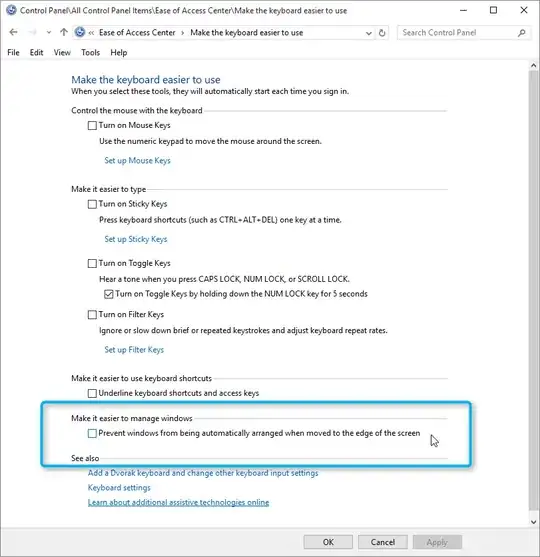Image resolution: width=540 pixels, height=557 pixels.
Task: Click the Apply button
Action: click(437, 542)
